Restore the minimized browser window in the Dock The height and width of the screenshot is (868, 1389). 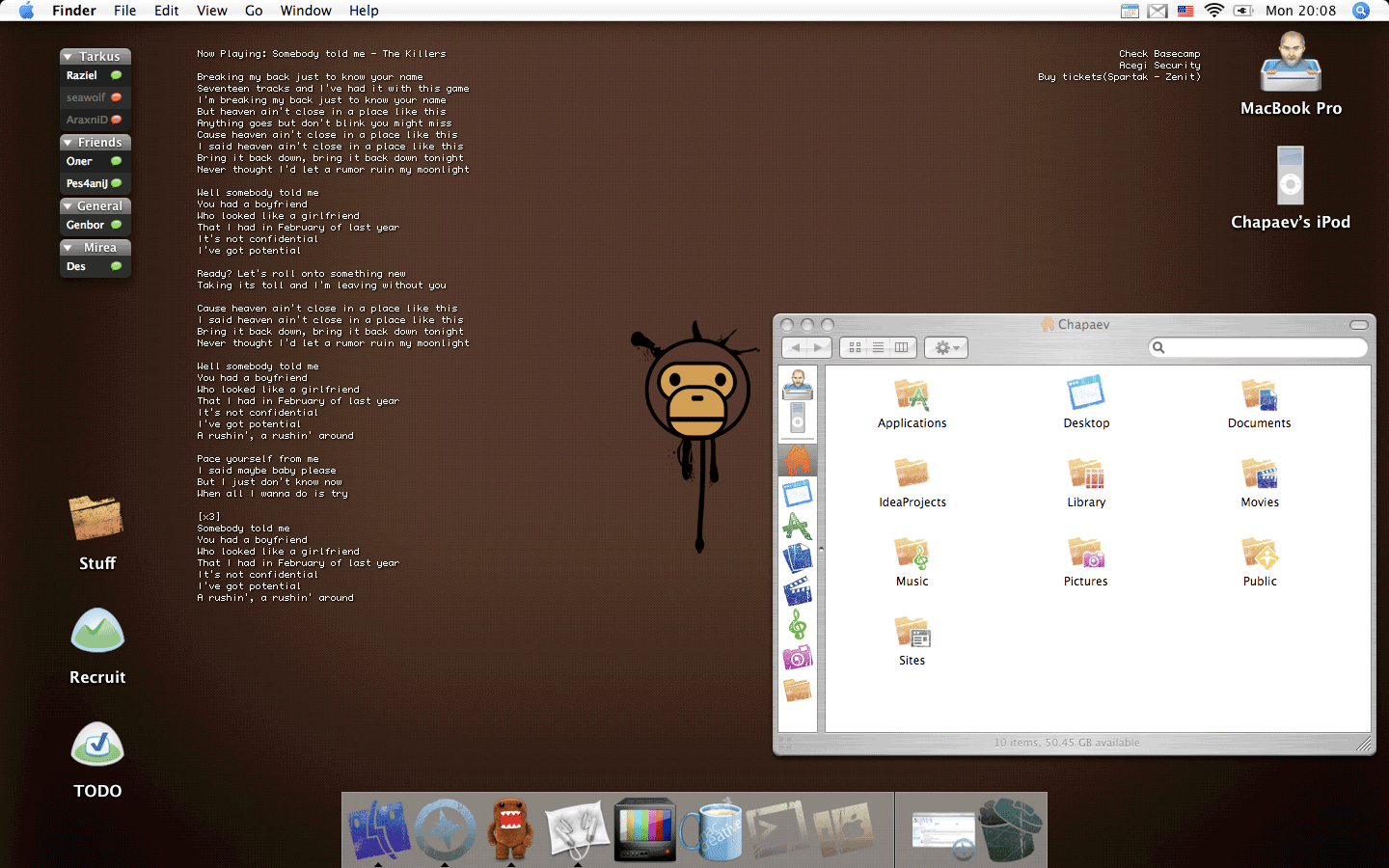click(943, 835)
